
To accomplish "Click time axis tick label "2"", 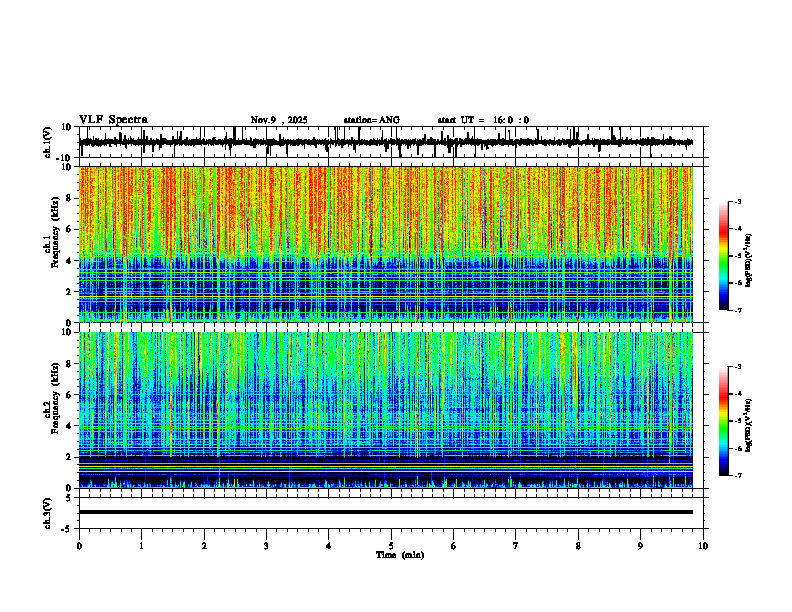I will [204, 546].
